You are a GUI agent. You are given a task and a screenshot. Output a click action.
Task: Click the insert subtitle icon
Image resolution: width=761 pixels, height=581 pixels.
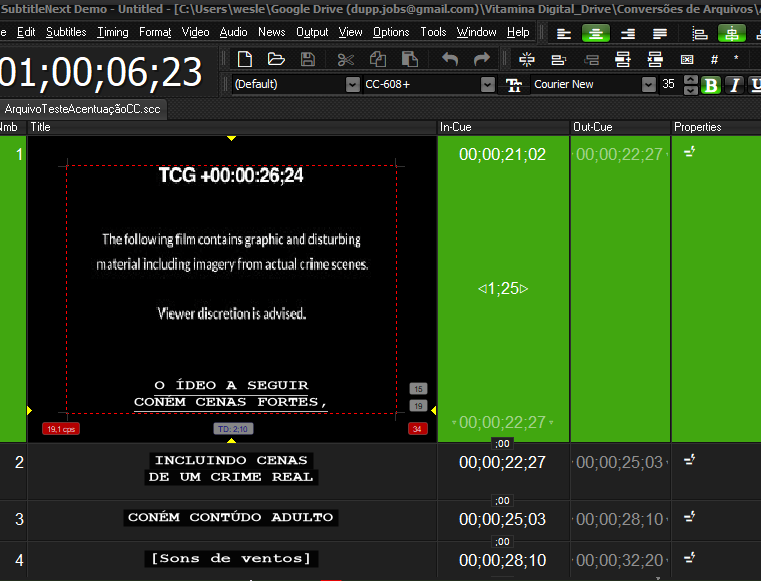pyautogui.click(x=623, y=59)
